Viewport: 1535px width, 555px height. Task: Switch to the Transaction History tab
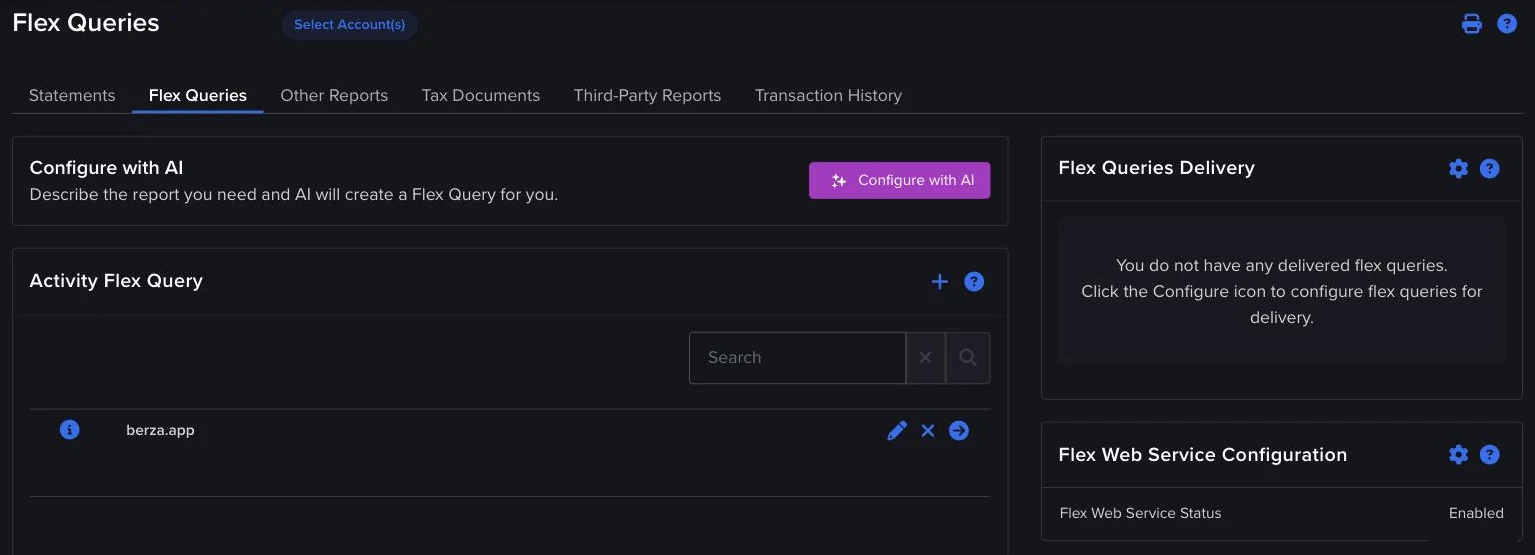point(828,95)
